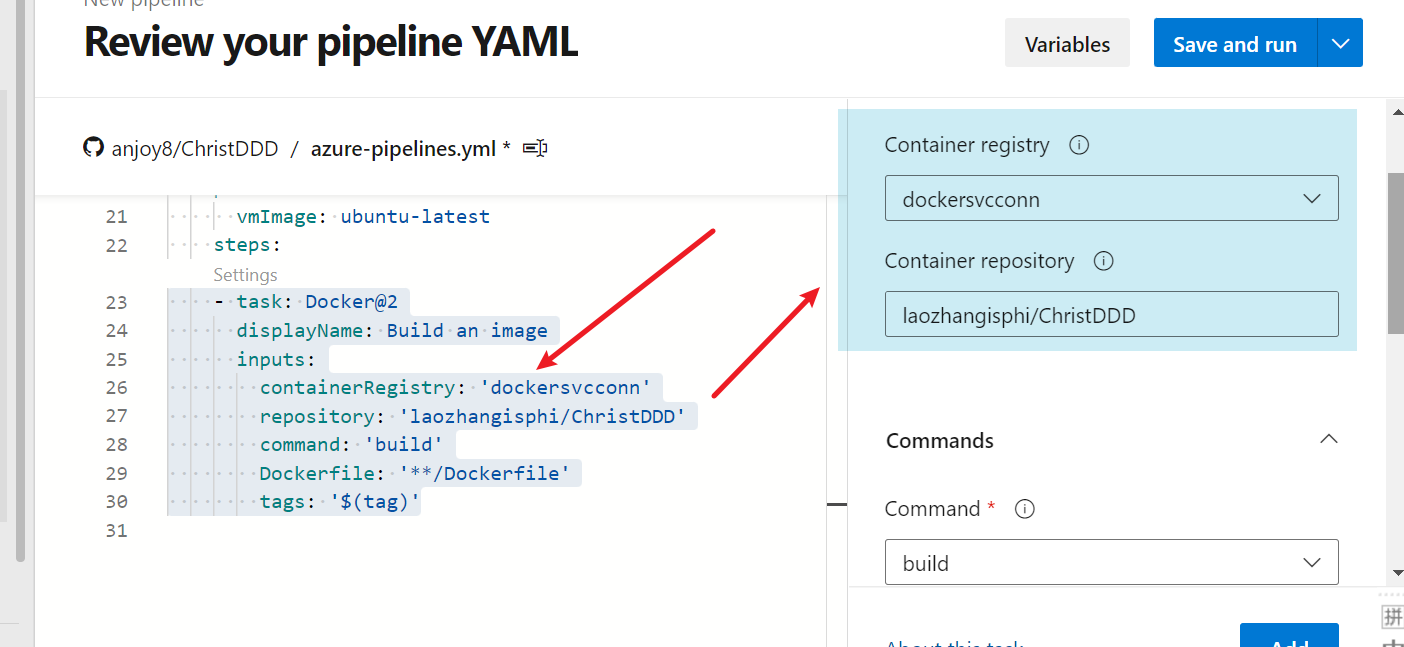Viewport: 1404px width, 647px height.
Task: Click displayName: Build an image text
Action: (392, 330)
